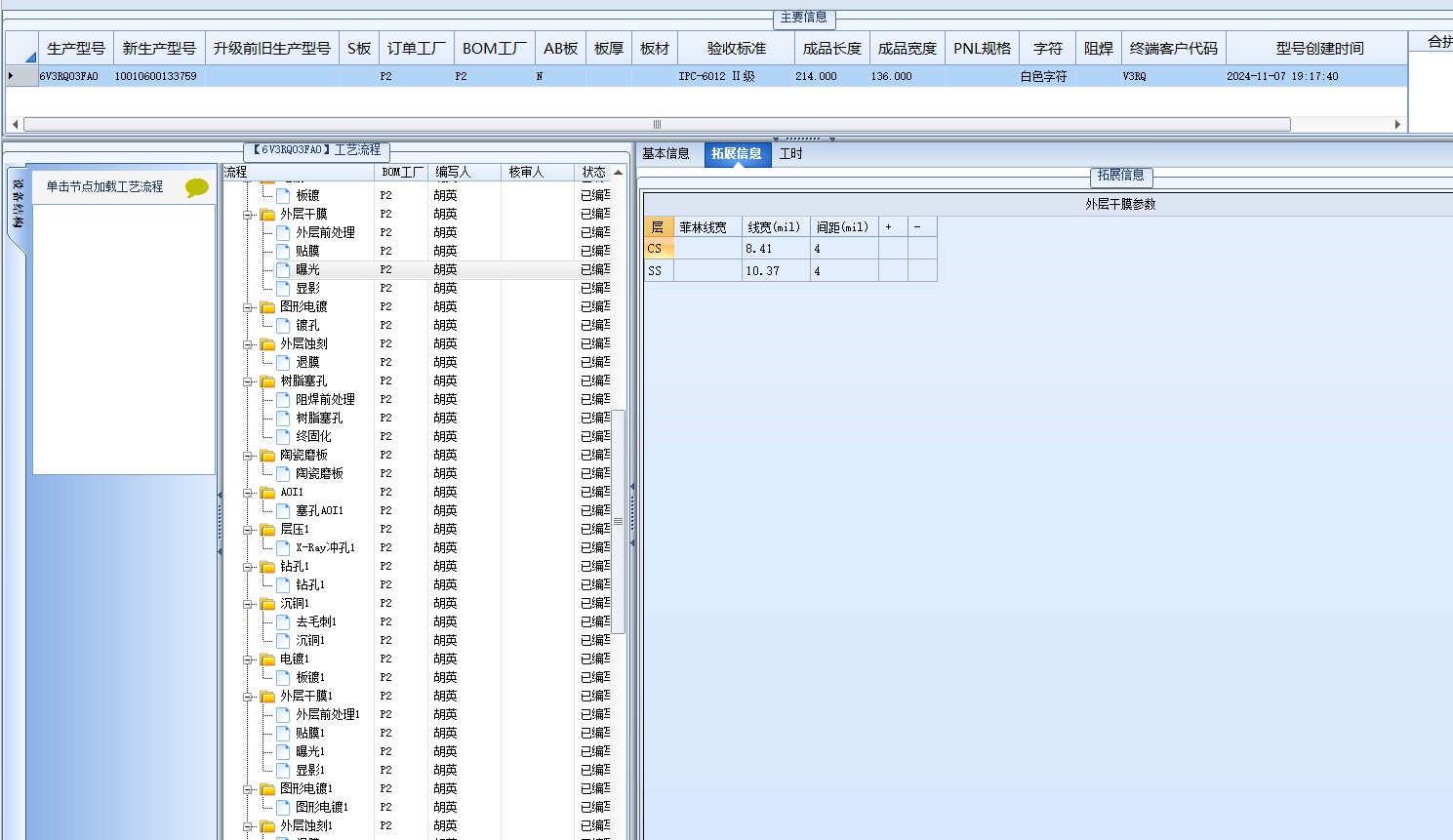
Task: Select the SS layer row header
Action: (x=659, y=271)
